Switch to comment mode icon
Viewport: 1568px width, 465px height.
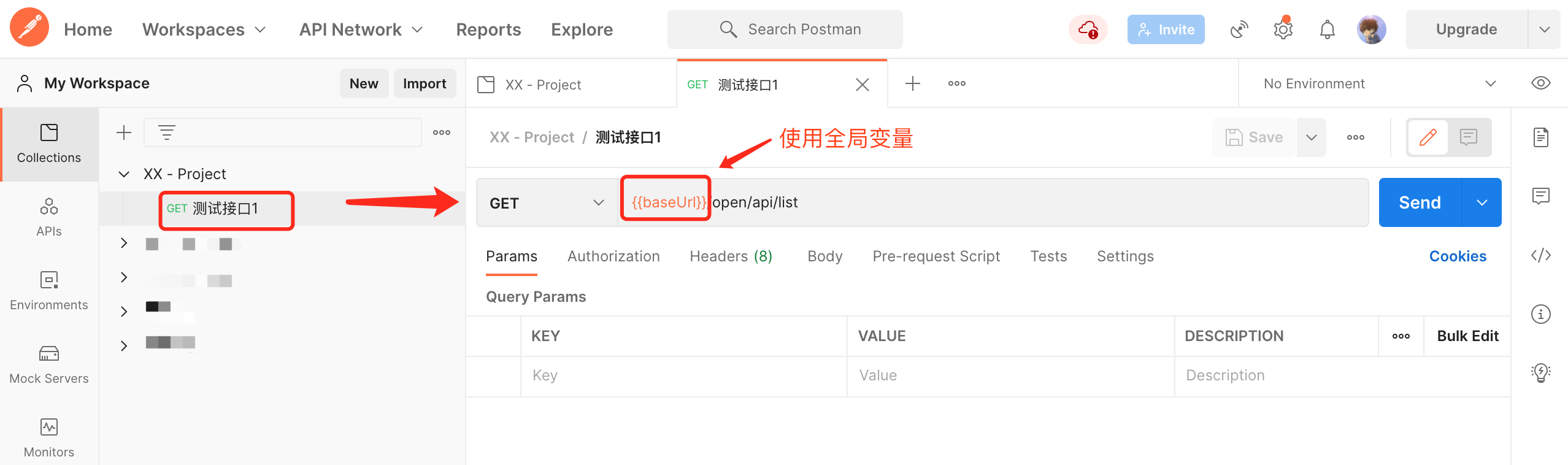pyautogui.click(x=1469, y=137)
